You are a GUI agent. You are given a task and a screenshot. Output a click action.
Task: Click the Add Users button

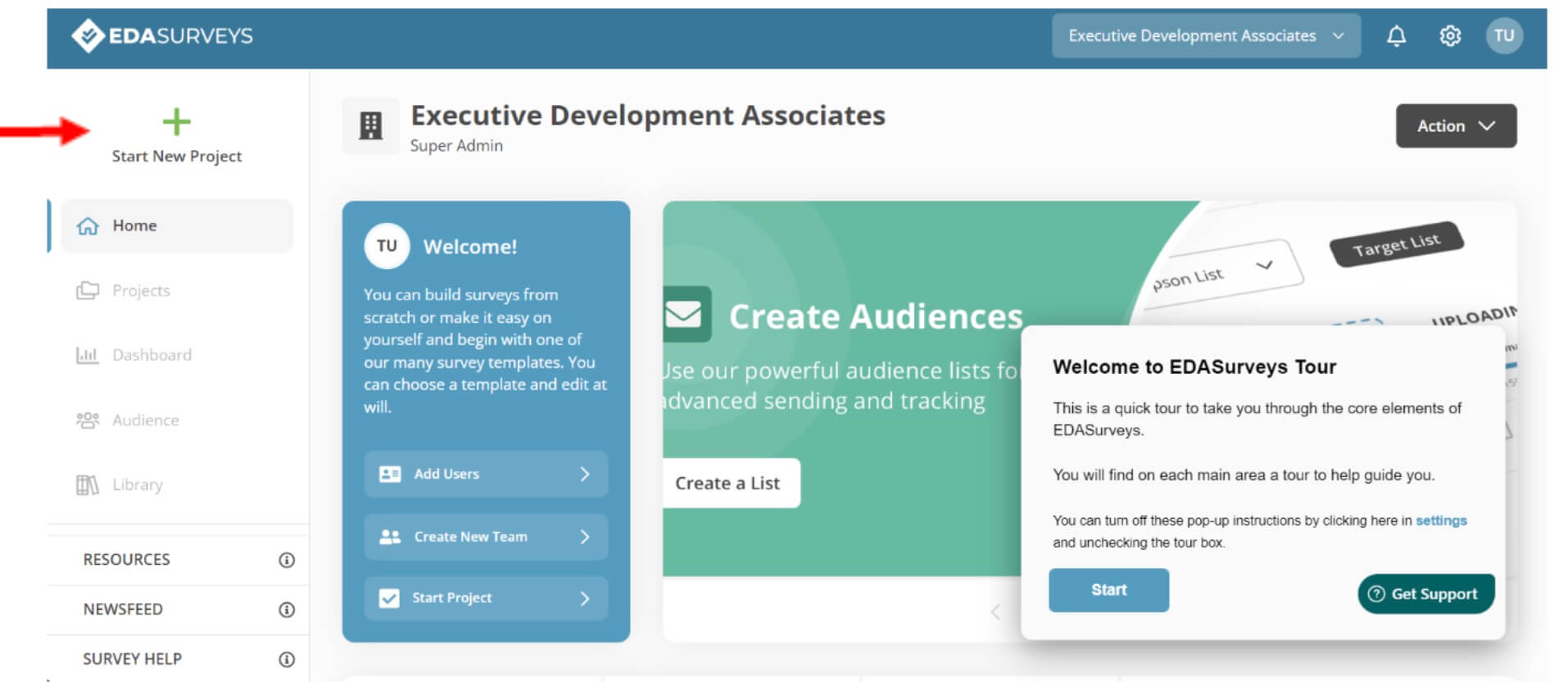point(486,474)
